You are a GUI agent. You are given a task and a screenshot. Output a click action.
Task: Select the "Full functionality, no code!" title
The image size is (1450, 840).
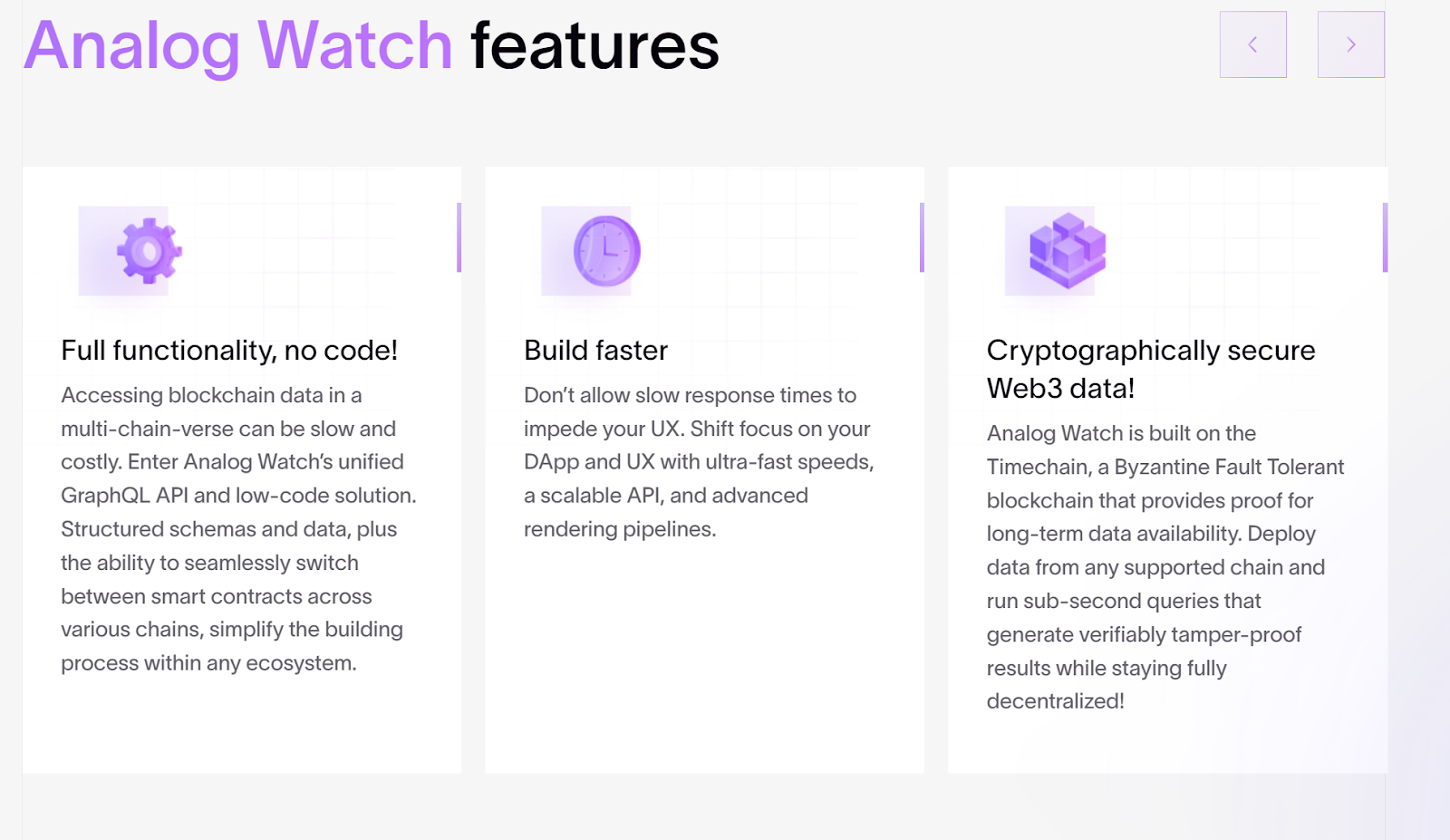(229, 351)
